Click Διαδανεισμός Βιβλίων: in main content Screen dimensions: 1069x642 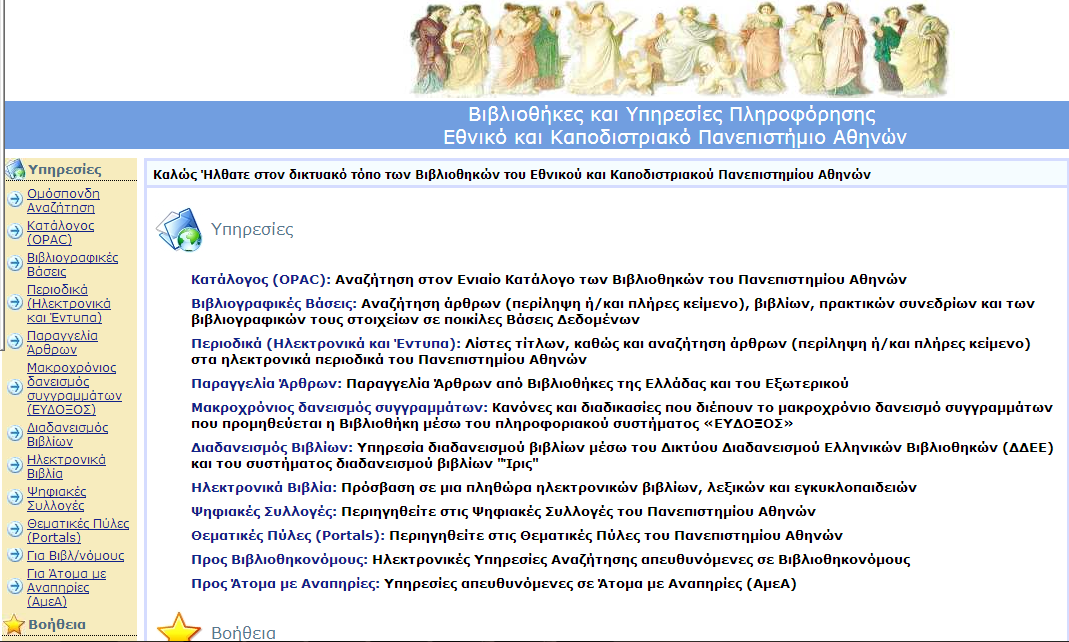pos(271,448)
